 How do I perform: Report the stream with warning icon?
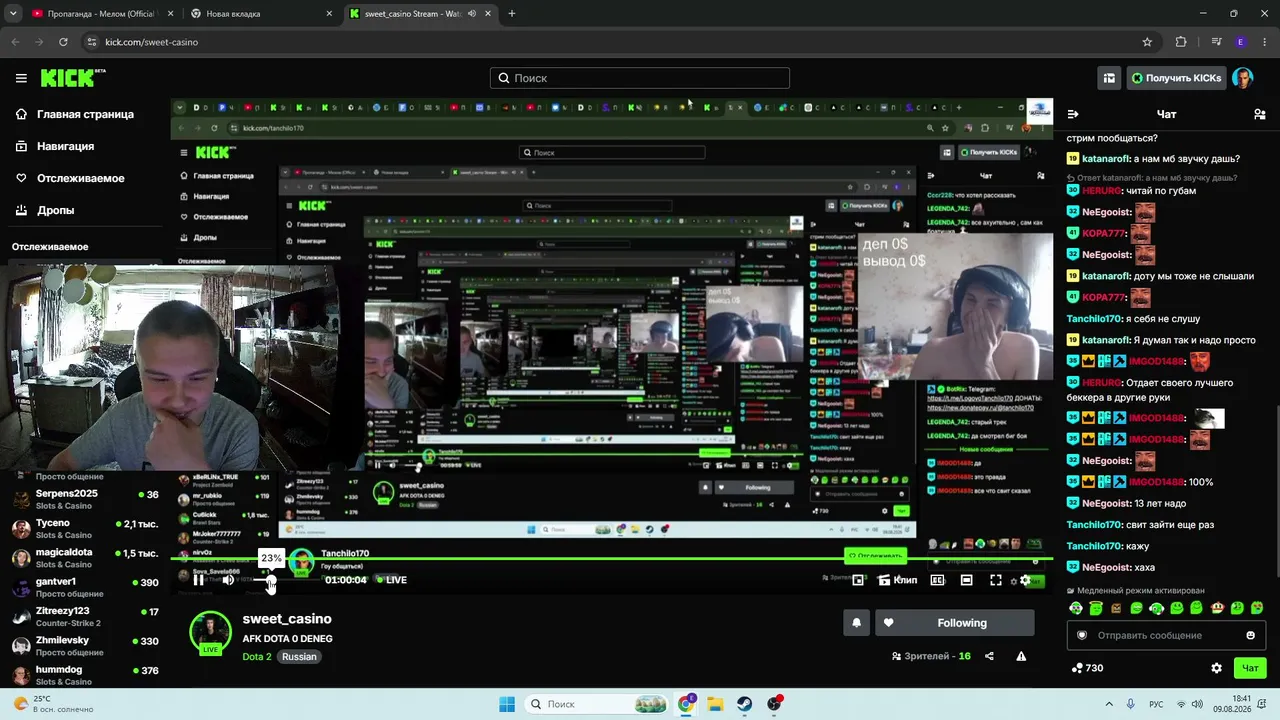[x=1021, y=656]
